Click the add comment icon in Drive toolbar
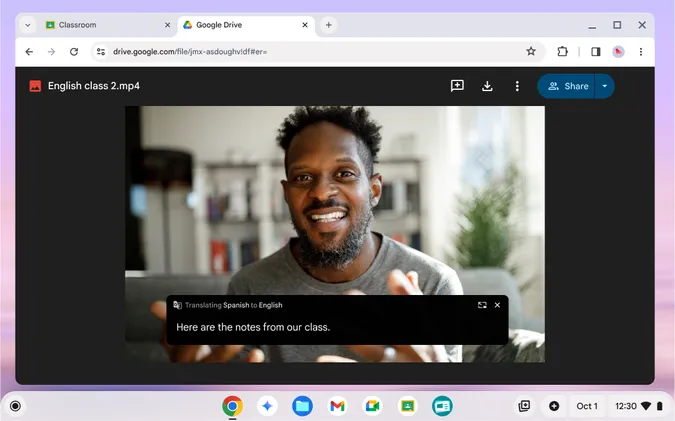Viewport: 675px width, 421px height. coord(457,86)
